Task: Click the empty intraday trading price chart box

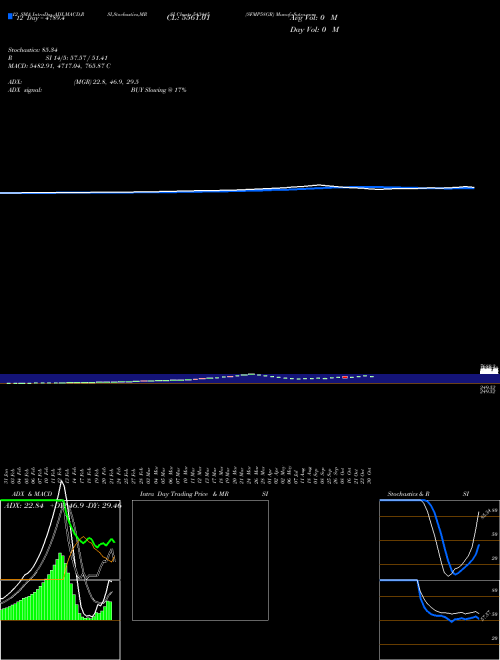Action: click(200, 560)
